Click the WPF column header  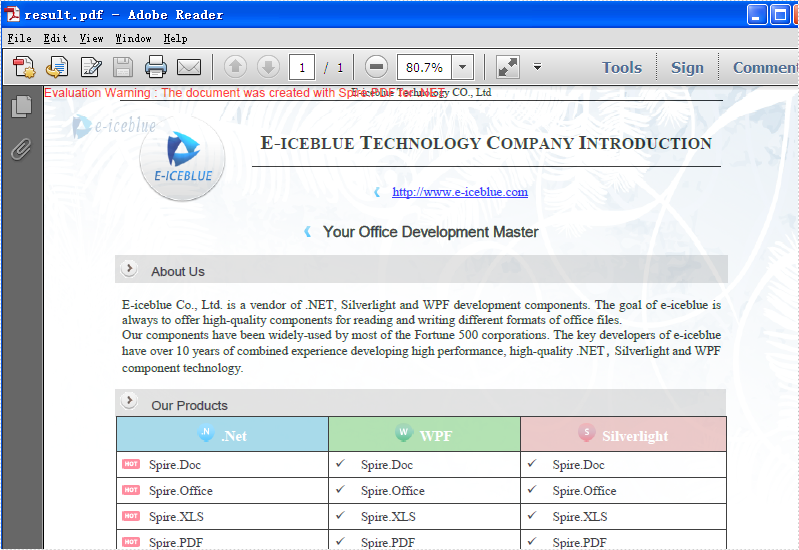(424, 434)
